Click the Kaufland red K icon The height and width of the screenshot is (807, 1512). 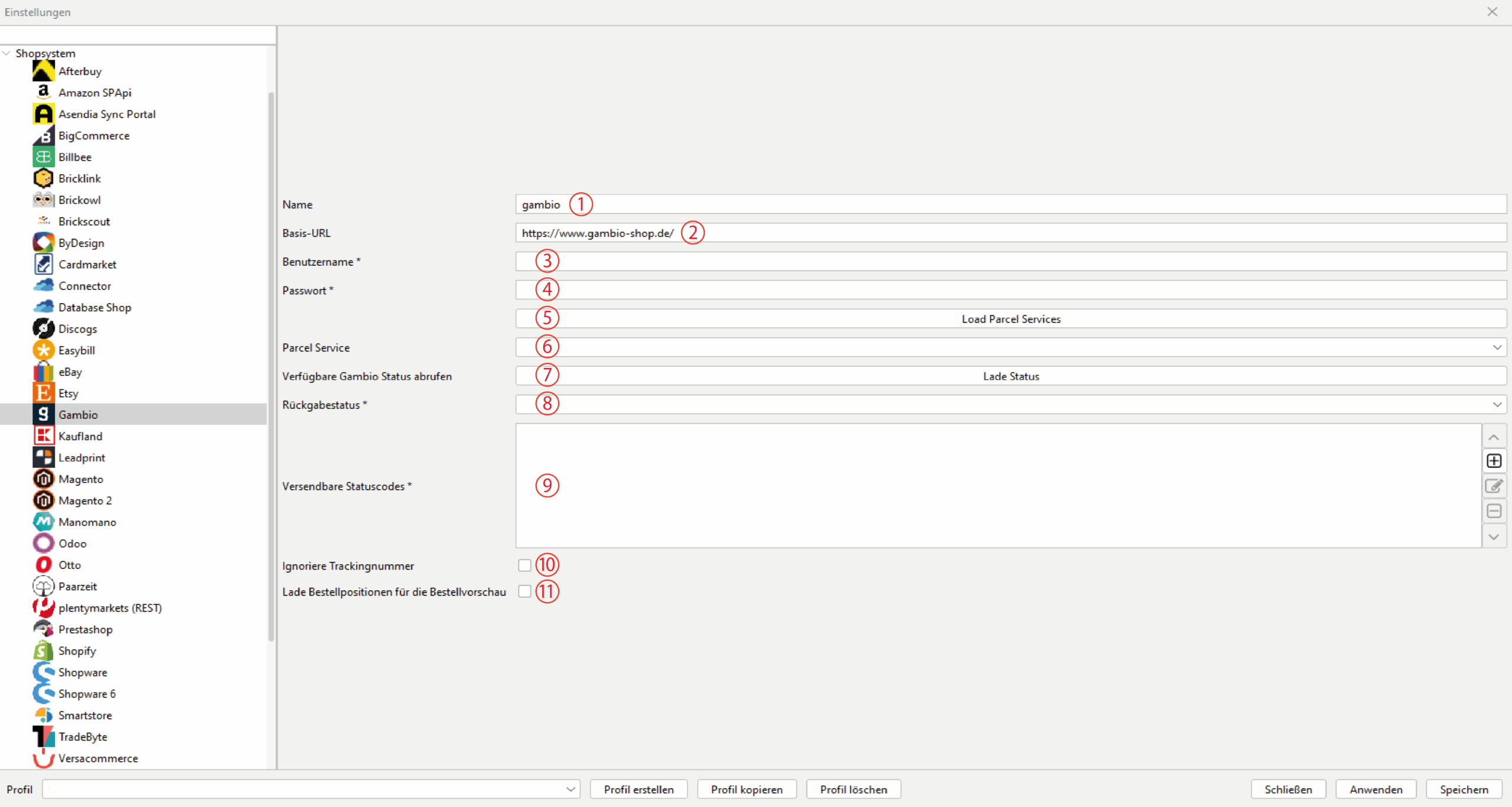pyautogui.click(x=43, y=436)
